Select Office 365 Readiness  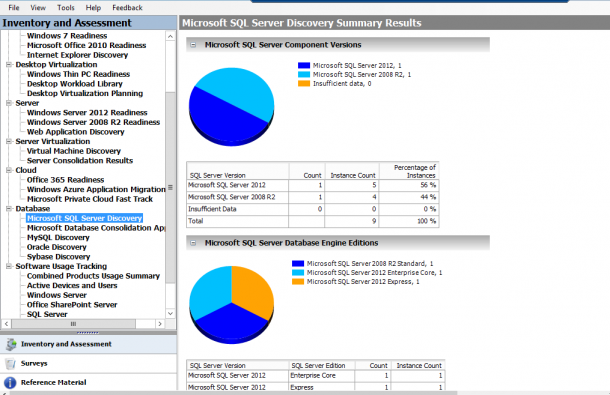point(65,180)
